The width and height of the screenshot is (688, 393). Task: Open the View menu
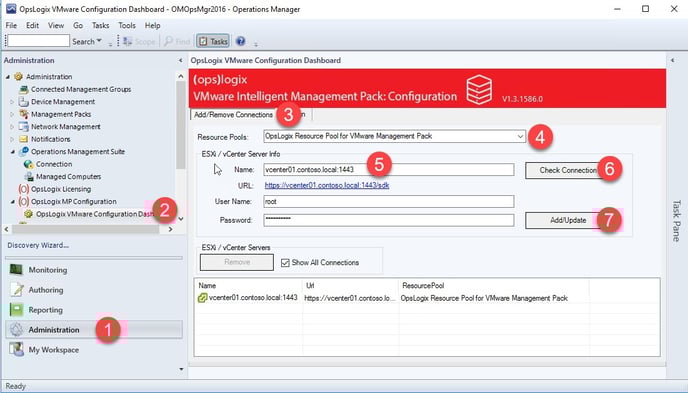(56, 25)
